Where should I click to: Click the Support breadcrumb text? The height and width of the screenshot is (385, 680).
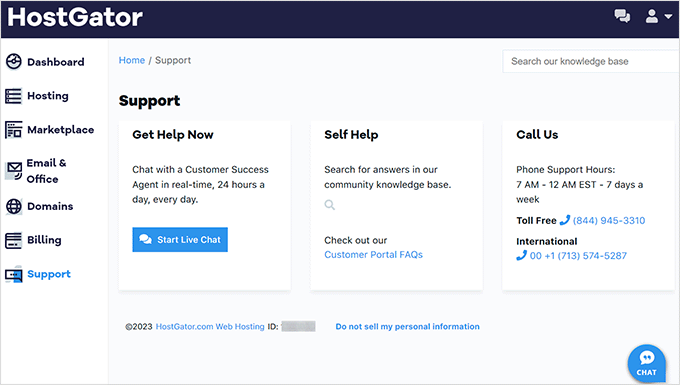tap(173, 60)
